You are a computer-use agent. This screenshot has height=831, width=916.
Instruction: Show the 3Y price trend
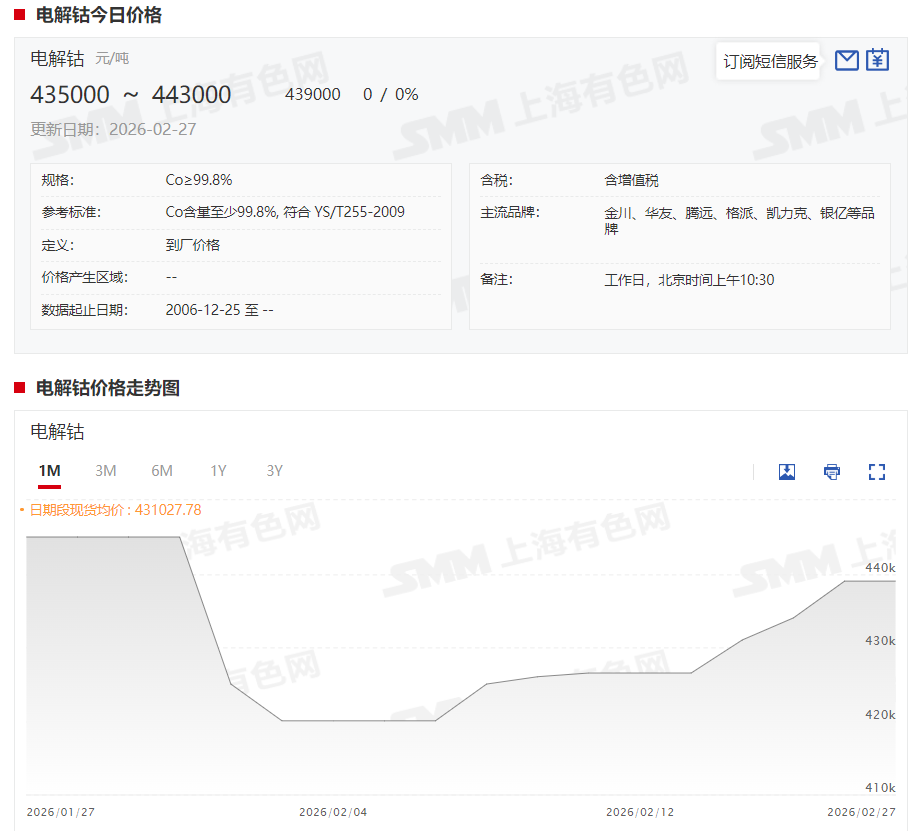(274, 471)
